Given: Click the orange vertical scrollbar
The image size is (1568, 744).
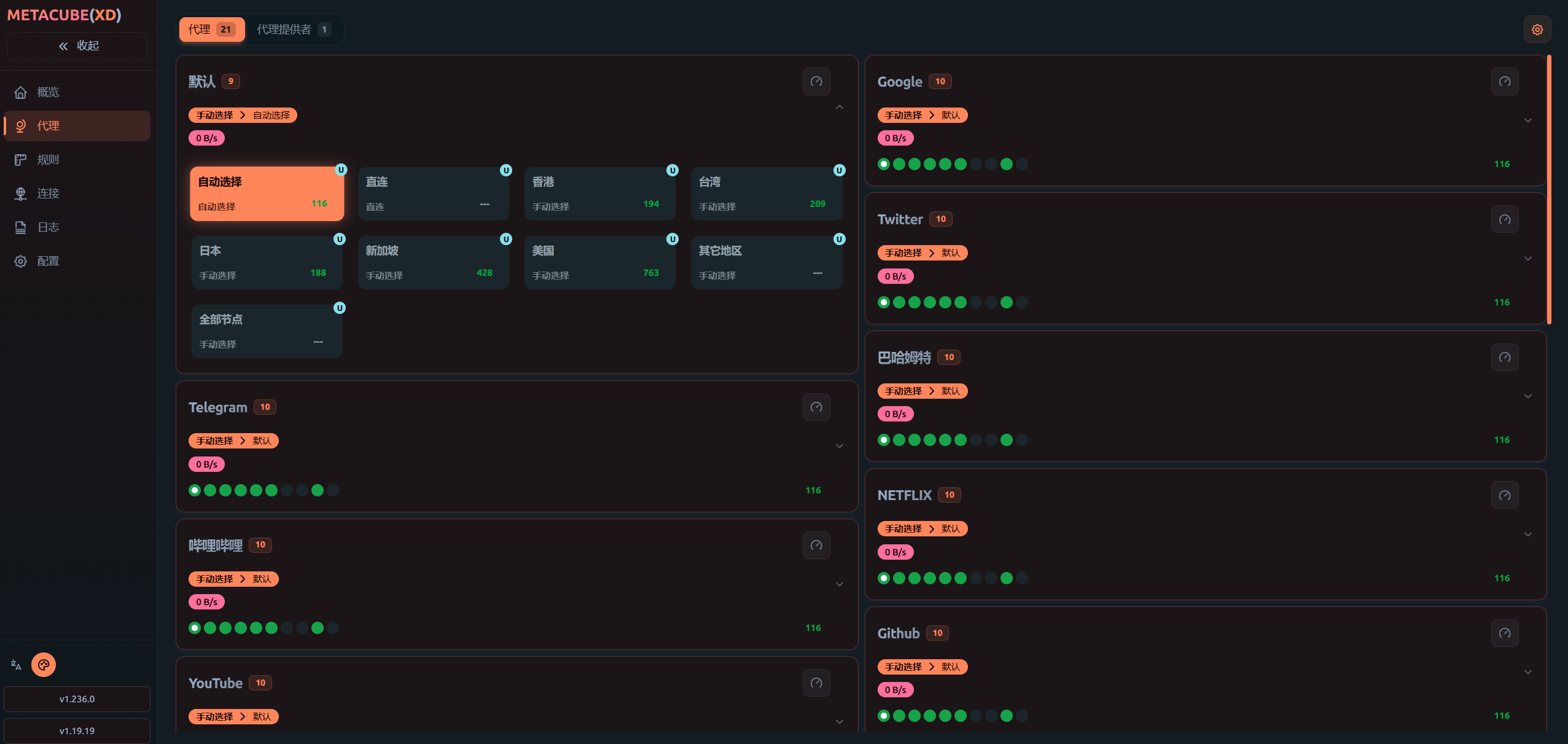Looking at the screenshot, I should 1549,190.
